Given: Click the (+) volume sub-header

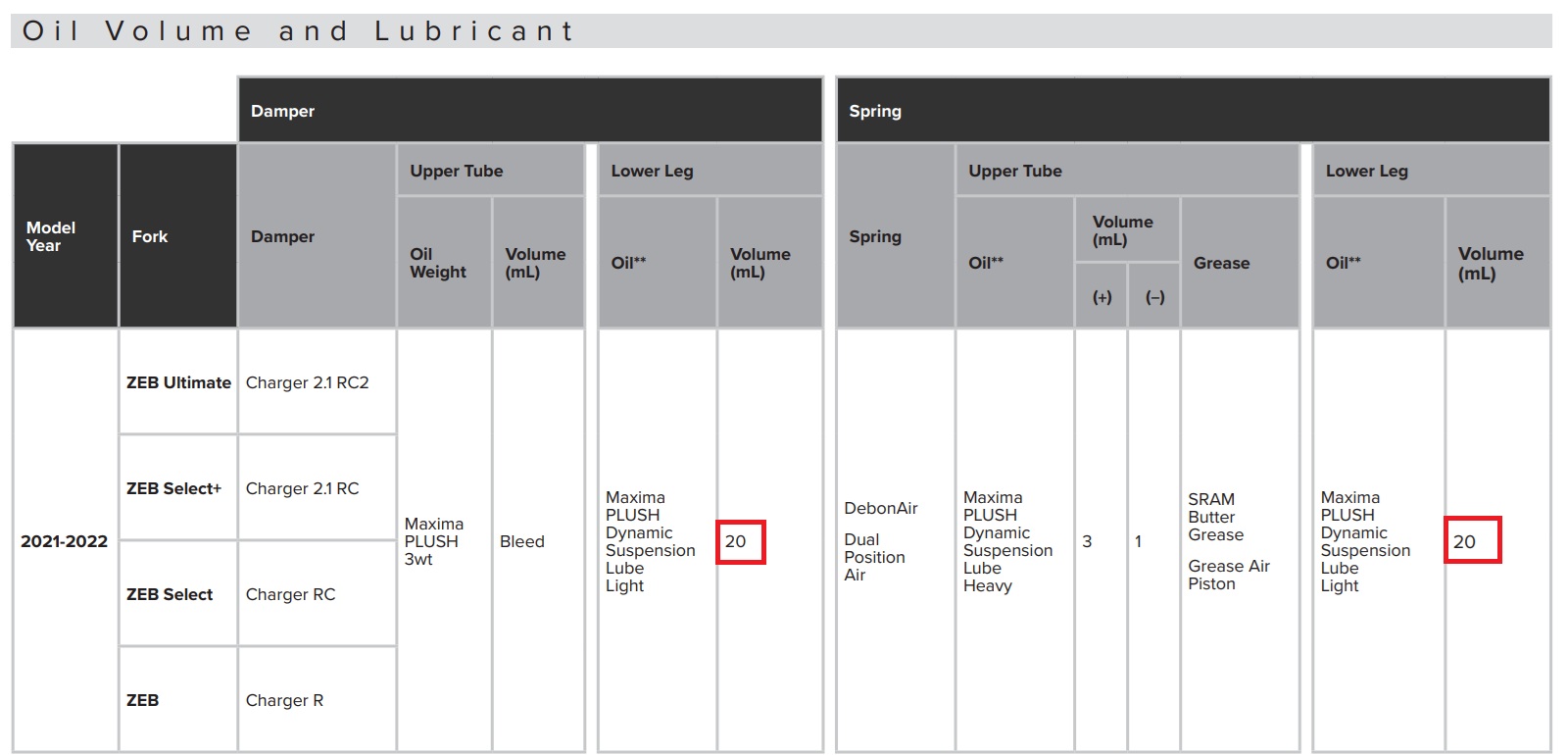Looking at the screenshot, I should (1102, 296).
